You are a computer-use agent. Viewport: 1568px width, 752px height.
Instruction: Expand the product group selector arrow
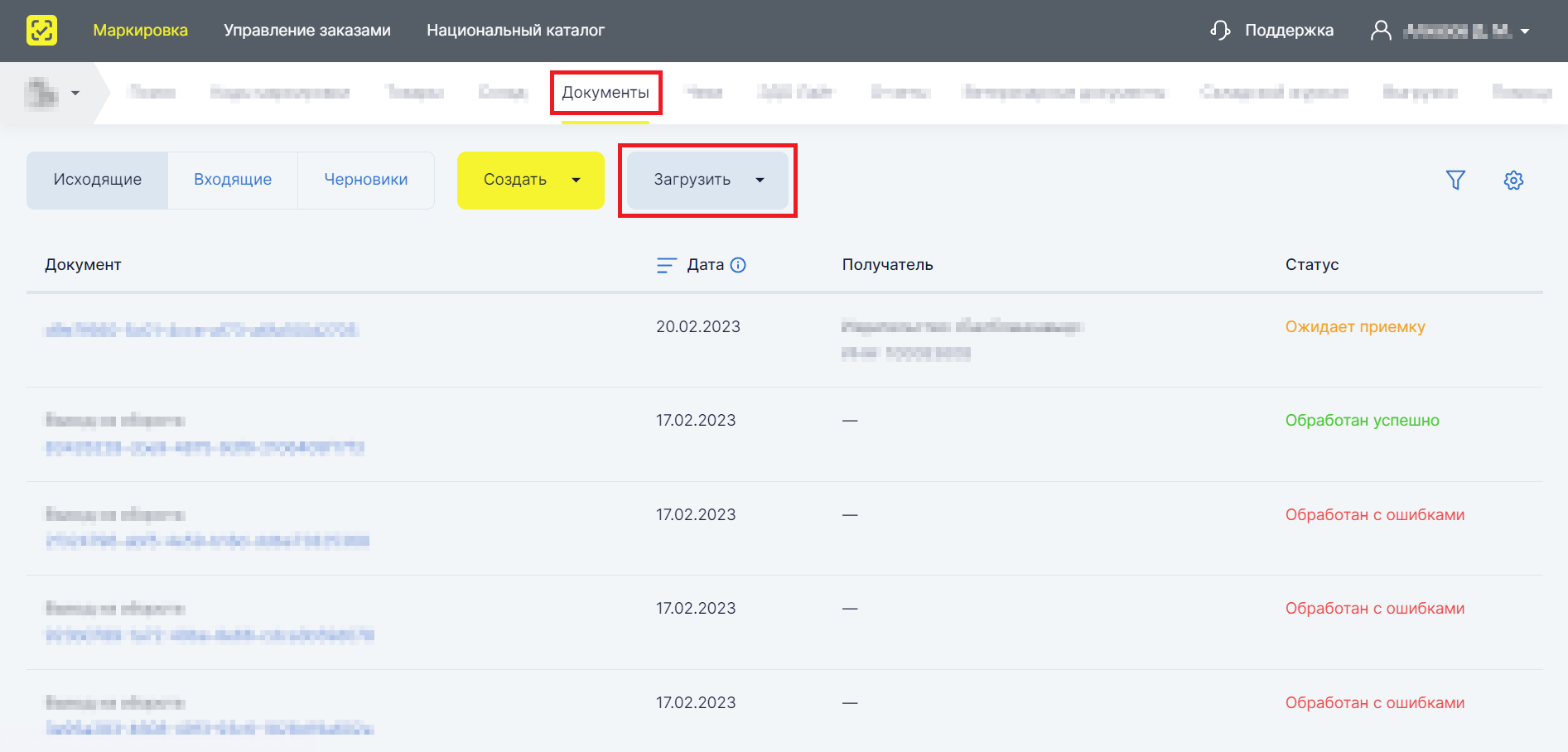[x=75, y=93]
